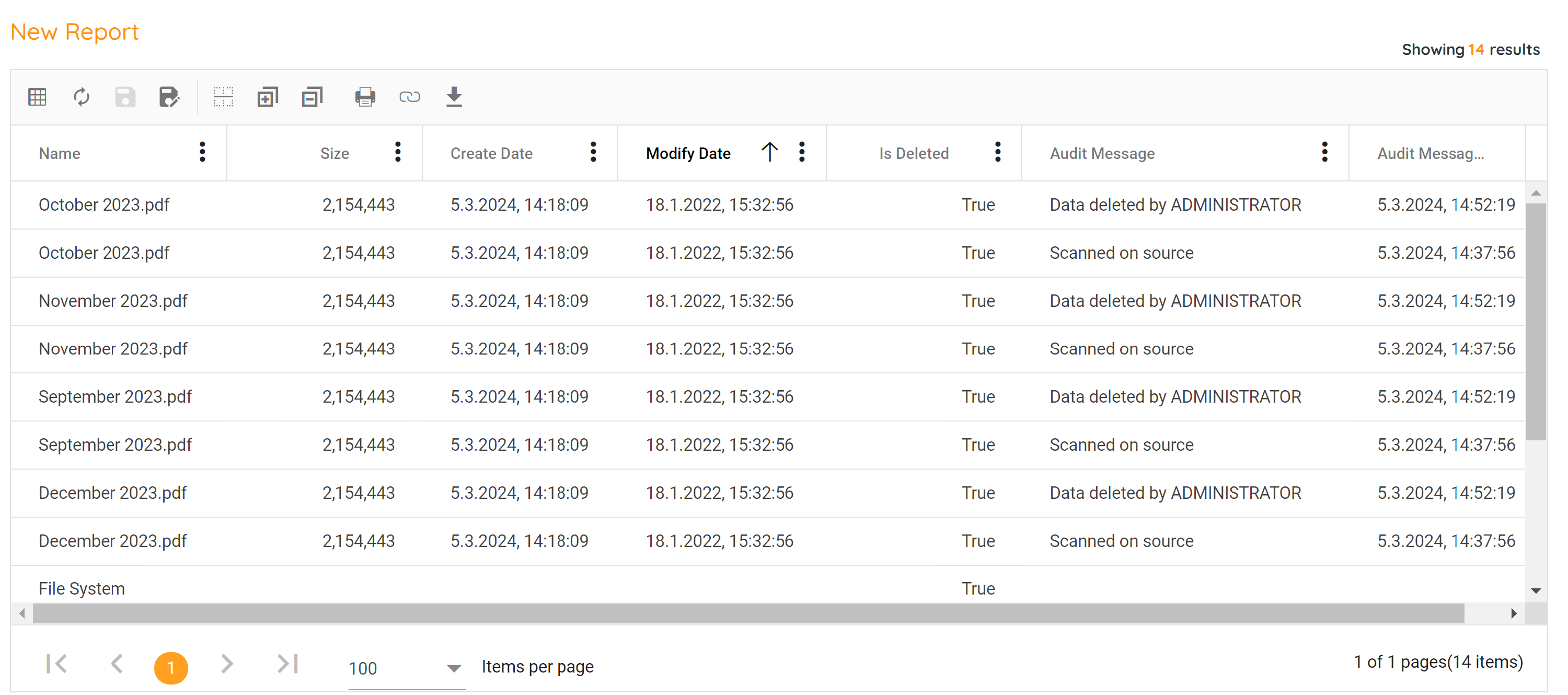Image resolution: width=1568 pixels, height=695 pixels.
Task: Print the report with printer icon
Action: tap(365, 97)
